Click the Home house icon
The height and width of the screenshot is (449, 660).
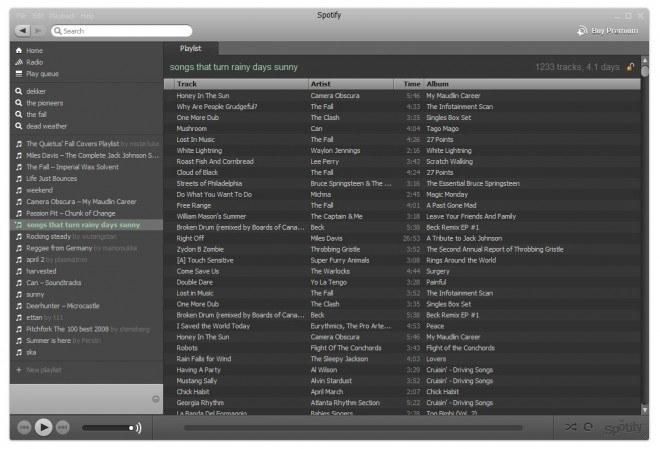point(19,50)
